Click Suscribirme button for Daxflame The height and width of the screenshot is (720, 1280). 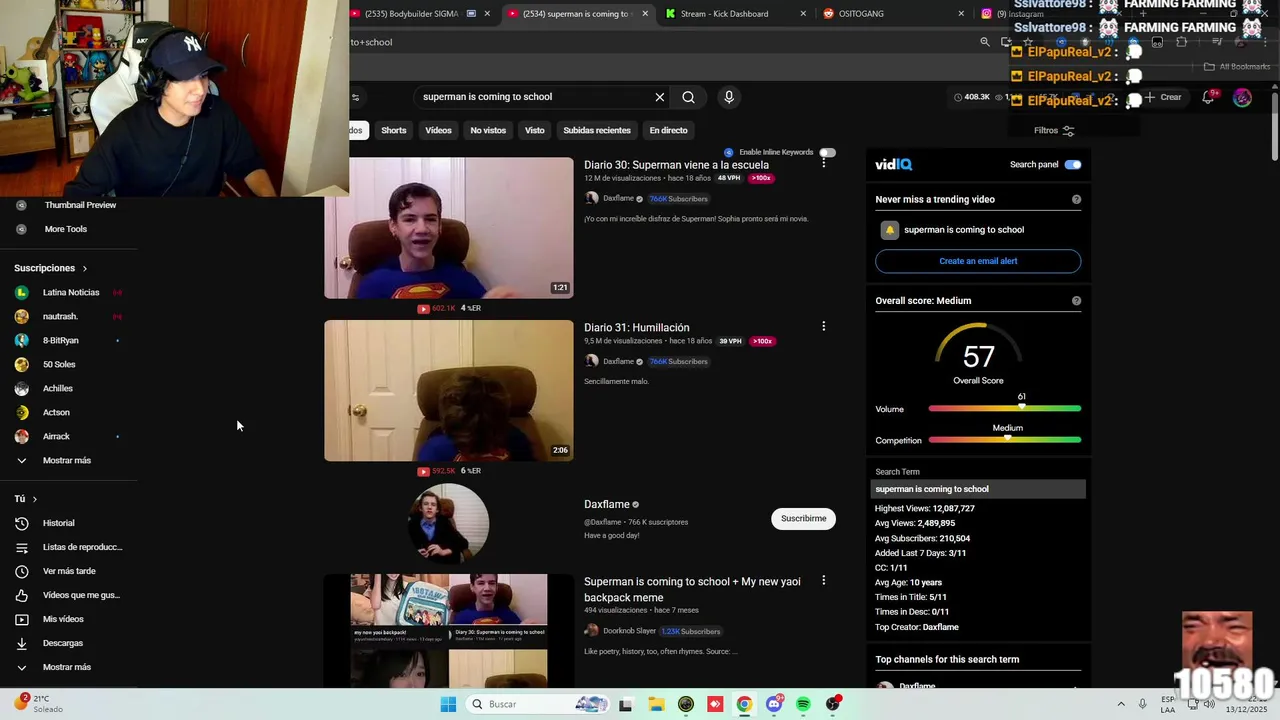[803, 518]
